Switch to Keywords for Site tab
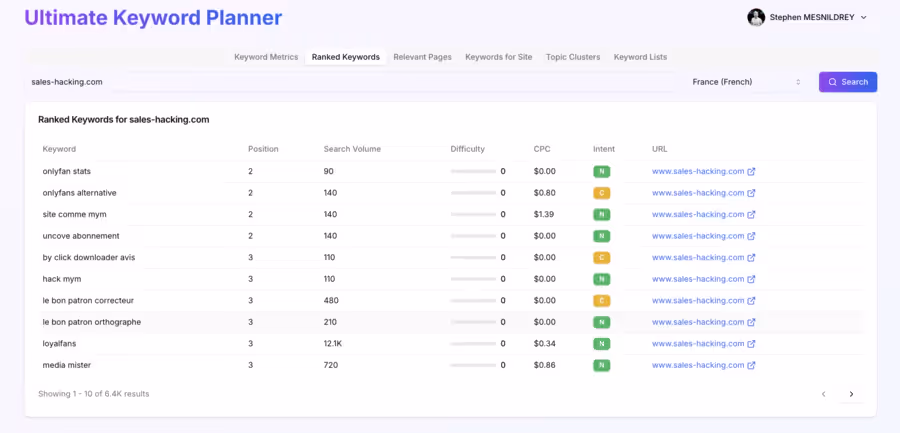 point(499,57)
